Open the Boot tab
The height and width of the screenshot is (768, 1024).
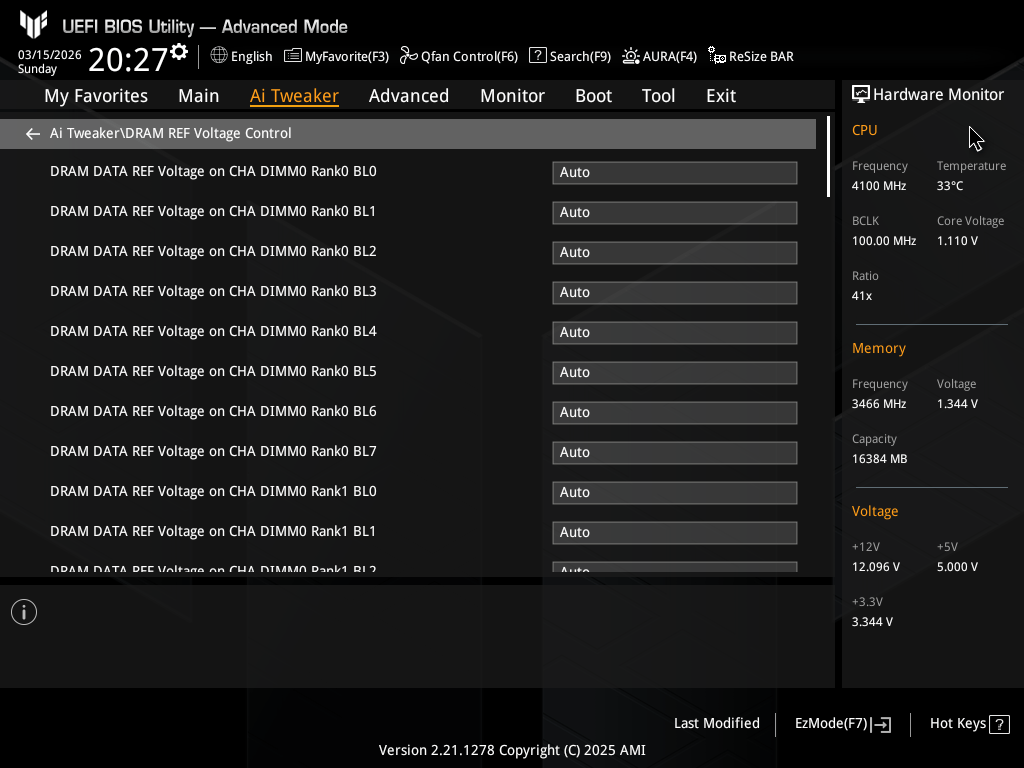click(594, 96)
